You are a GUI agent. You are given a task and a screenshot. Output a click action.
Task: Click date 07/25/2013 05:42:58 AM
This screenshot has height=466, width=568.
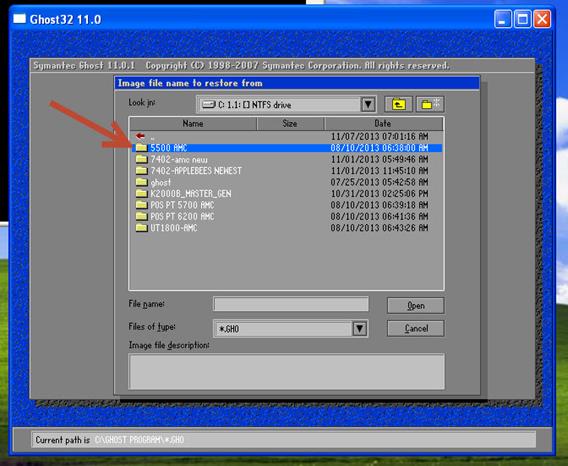[x=379, y=182]
